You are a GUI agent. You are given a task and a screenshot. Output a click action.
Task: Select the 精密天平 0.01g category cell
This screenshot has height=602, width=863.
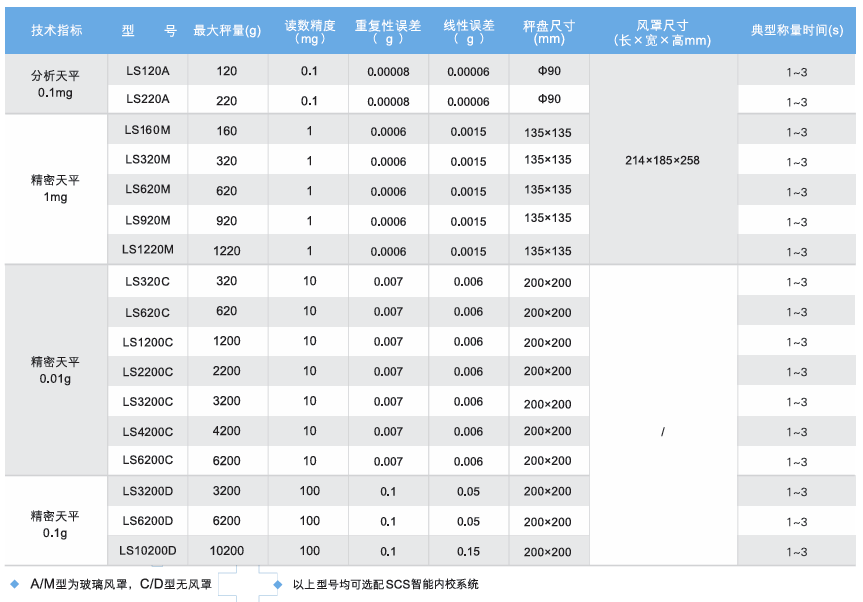pyautogui.click(x=56, y=370)
